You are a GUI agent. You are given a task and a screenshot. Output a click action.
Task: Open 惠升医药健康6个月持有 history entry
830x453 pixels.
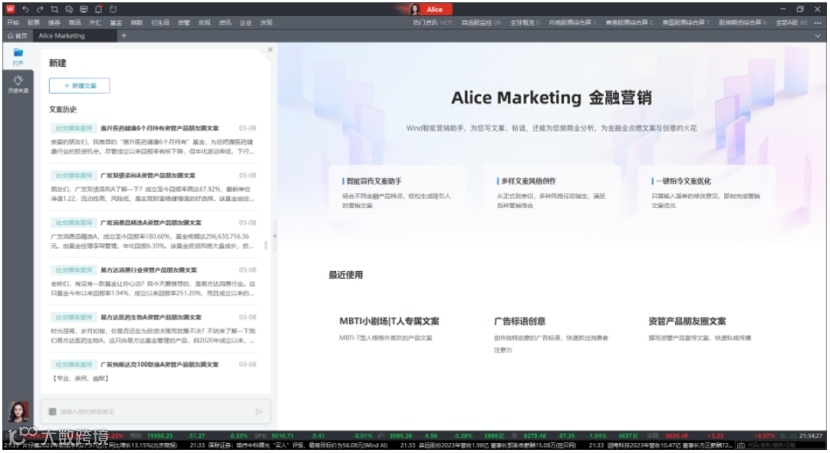[x=153, y=140]
